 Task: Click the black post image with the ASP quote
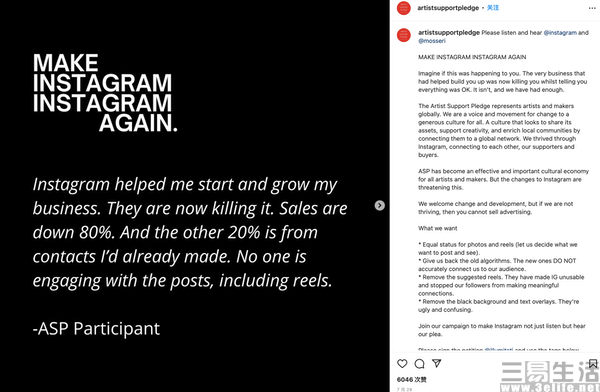point(195,196)
